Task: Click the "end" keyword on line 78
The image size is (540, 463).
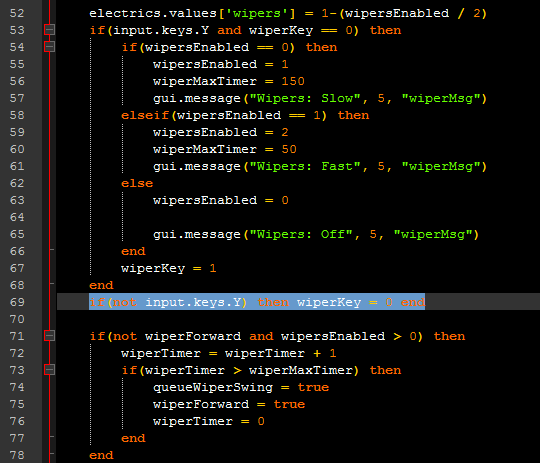Action: coord(101,455)
